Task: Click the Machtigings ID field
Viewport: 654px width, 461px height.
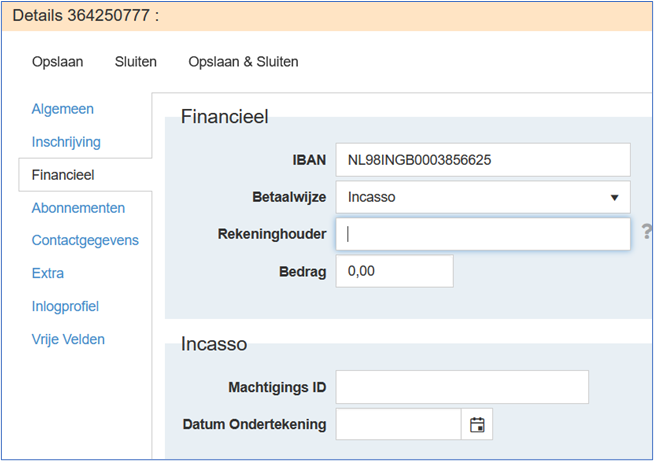Action: pos(462,387)
